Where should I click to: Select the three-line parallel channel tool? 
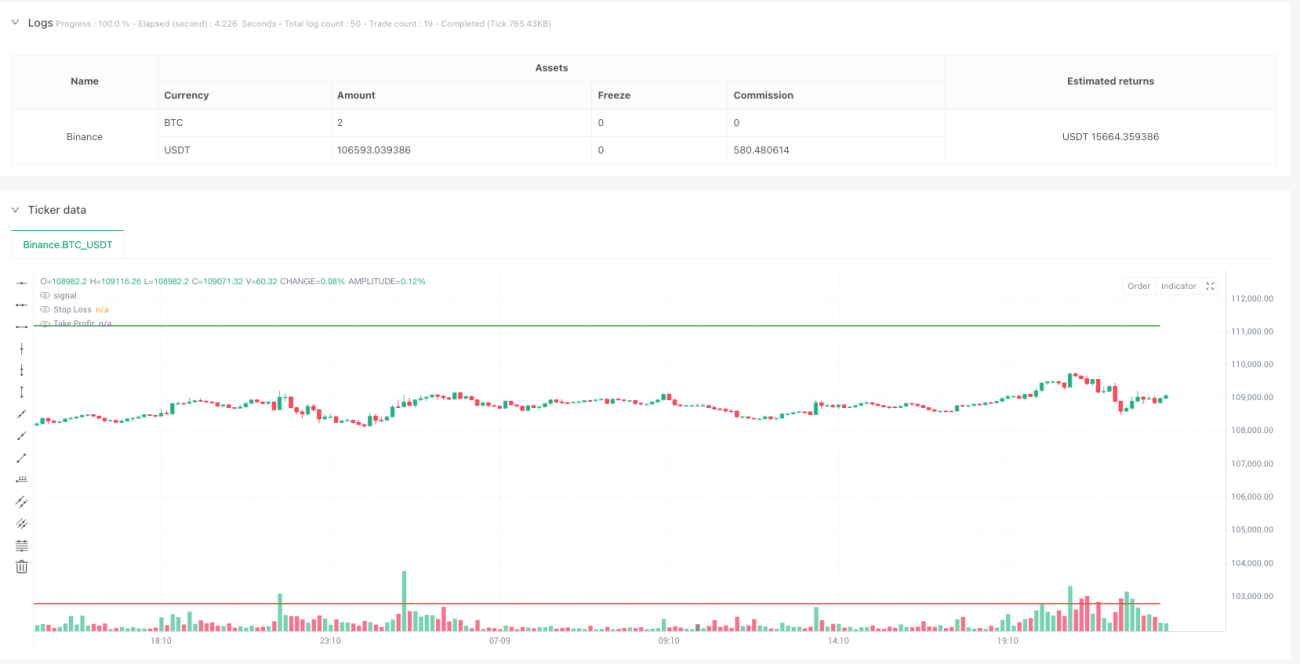(x=22, y=523)
